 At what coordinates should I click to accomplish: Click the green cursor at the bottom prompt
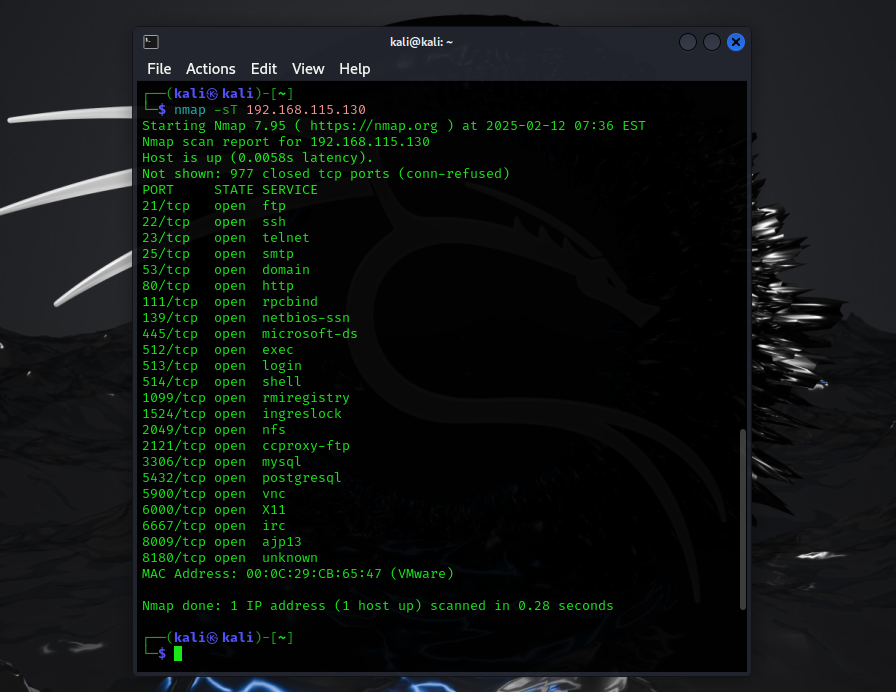(178, 654)
